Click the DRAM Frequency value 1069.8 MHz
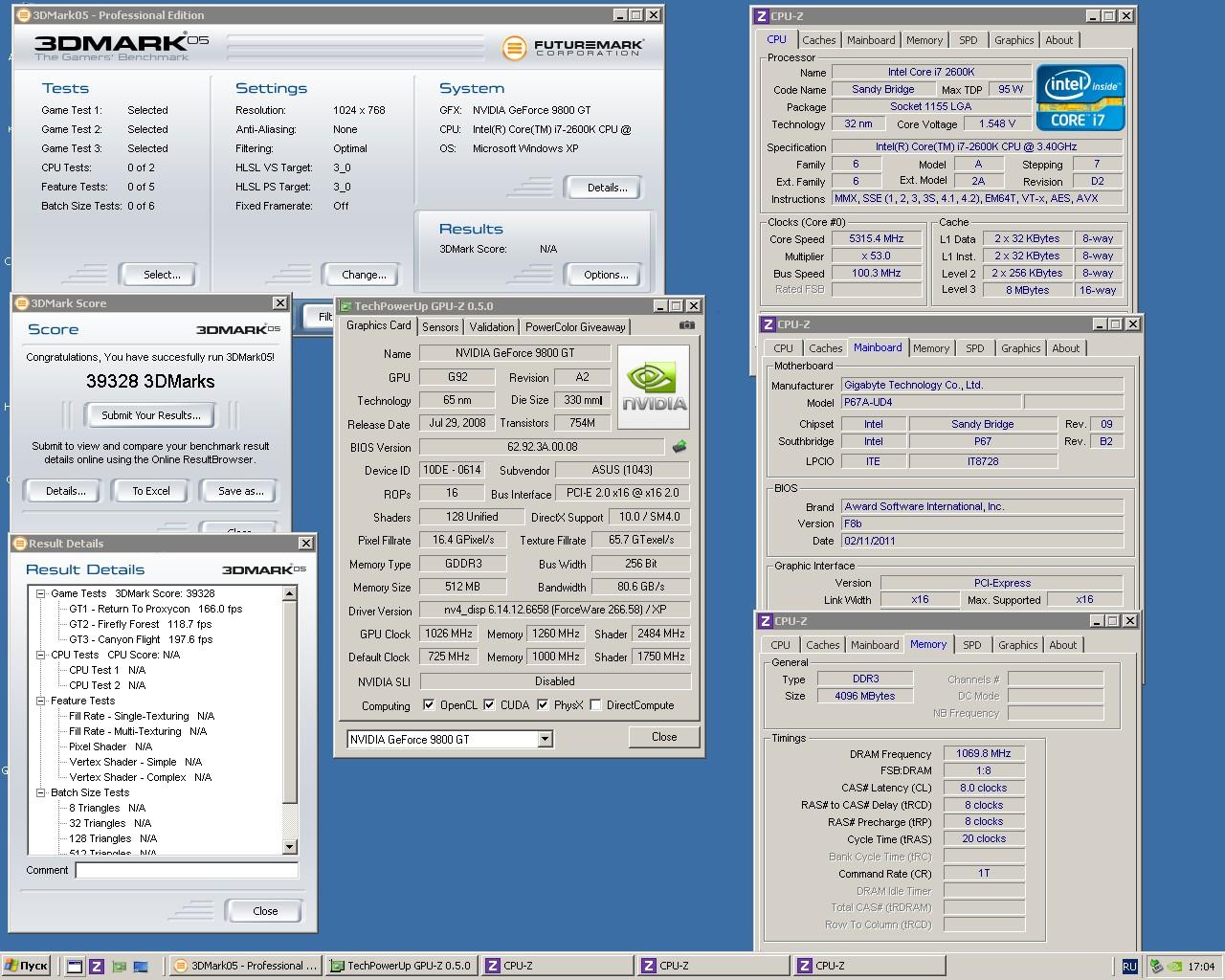The height and width of the screenshot is (980, 1225). [983, 754]
